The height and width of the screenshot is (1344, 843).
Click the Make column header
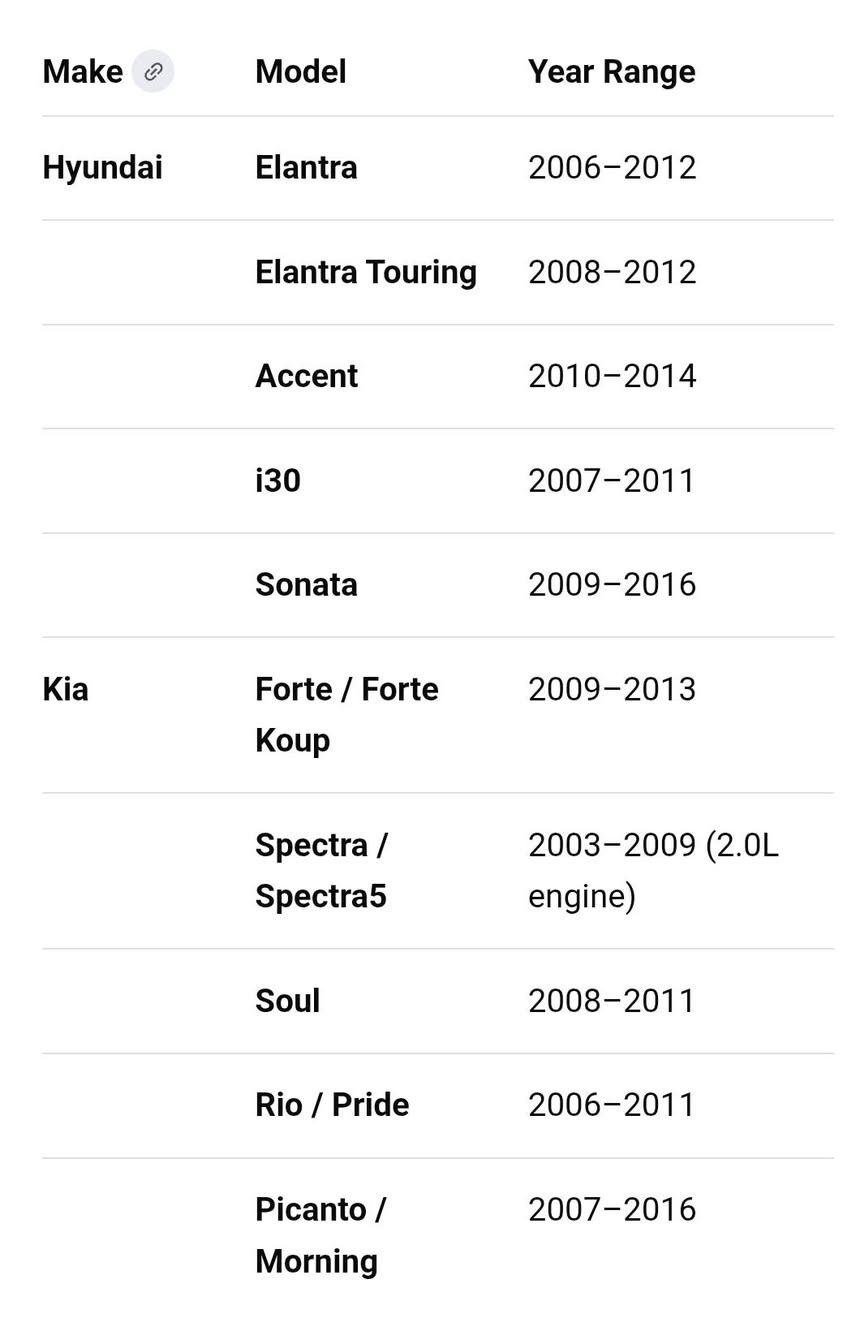tap(82, 72)
